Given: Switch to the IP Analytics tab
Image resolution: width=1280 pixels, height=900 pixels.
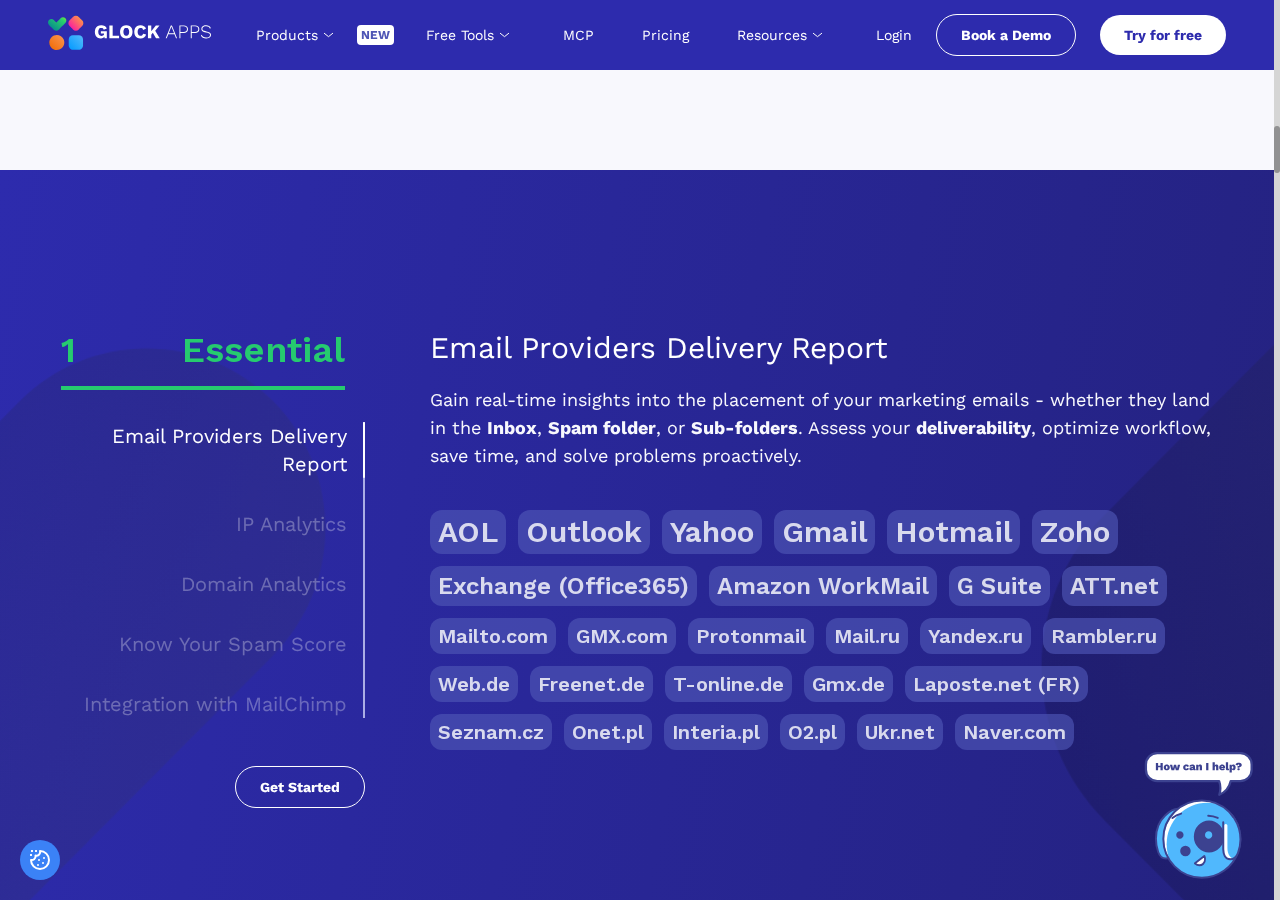Looking at the screenshot, I should pos(291,524).
